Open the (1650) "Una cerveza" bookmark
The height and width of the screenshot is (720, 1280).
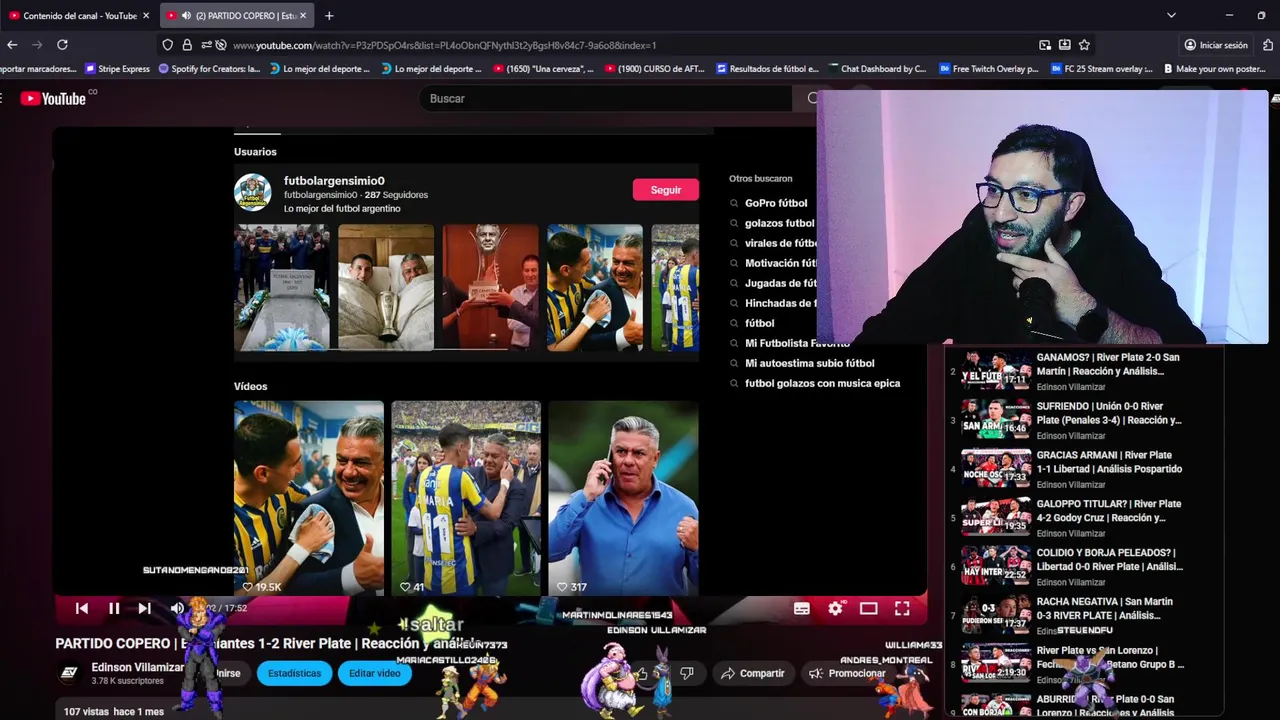click(x=544, y=69)
